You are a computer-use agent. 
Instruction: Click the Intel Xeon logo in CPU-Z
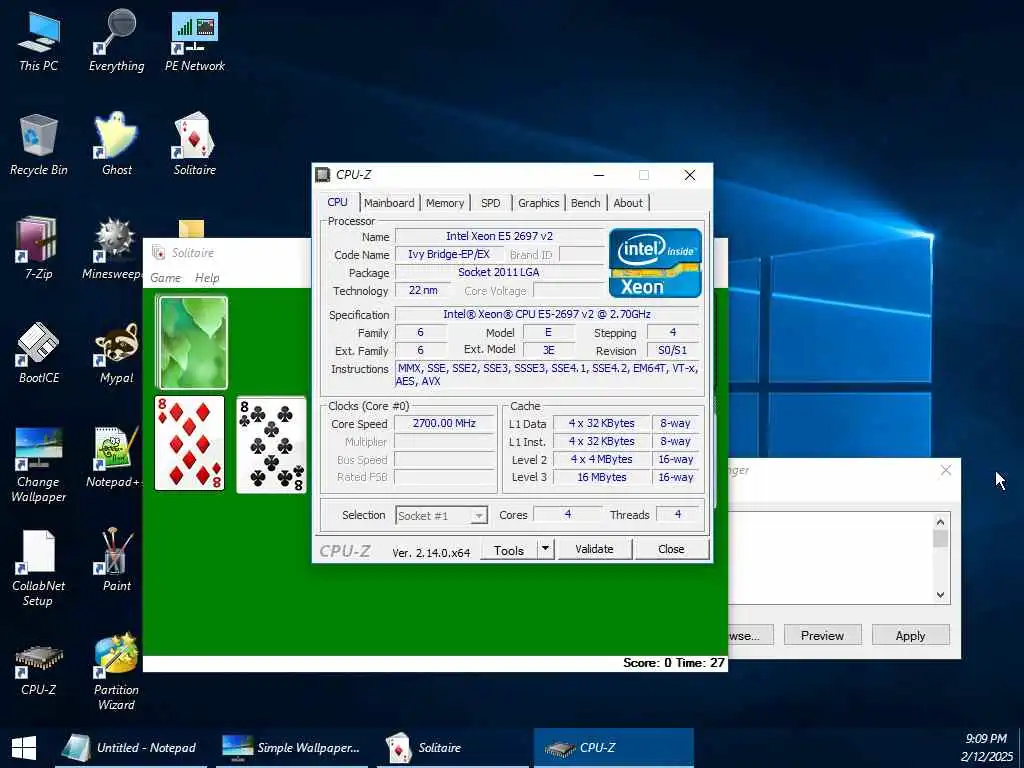655,263
